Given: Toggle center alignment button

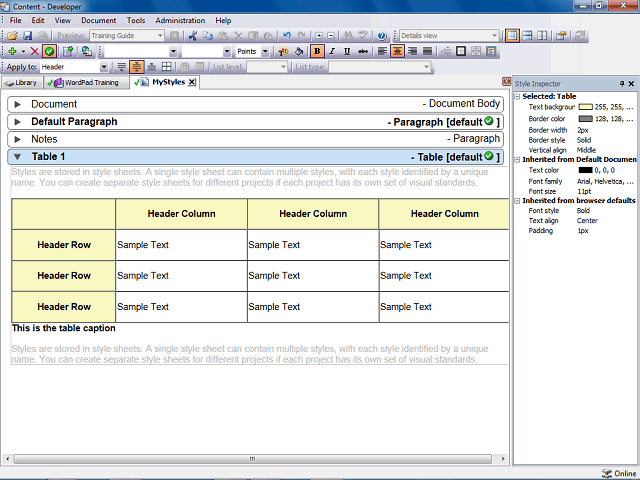Looking at the screenshot, I should point(397,51).
